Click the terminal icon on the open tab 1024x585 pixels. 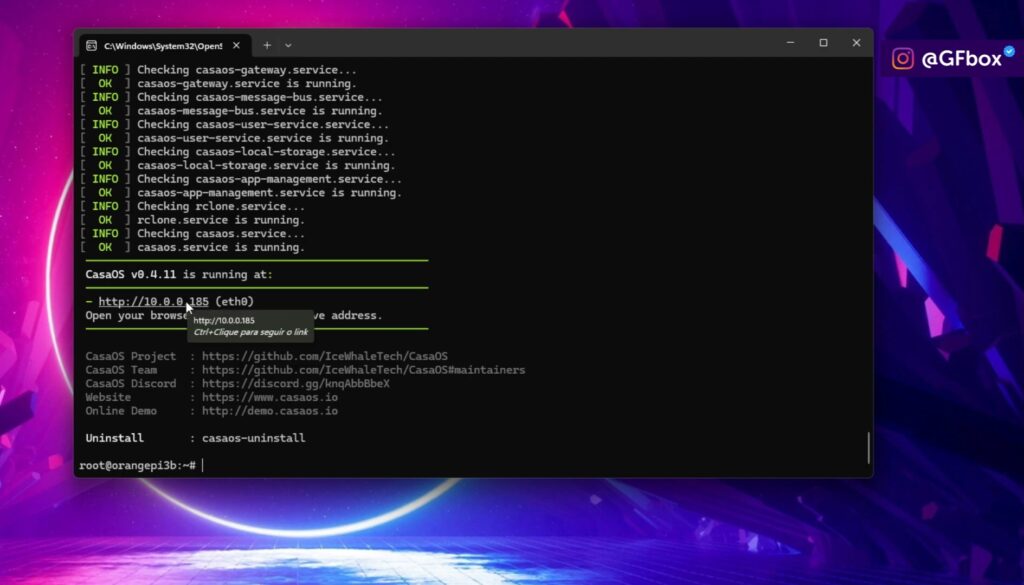tap(91, 46)
